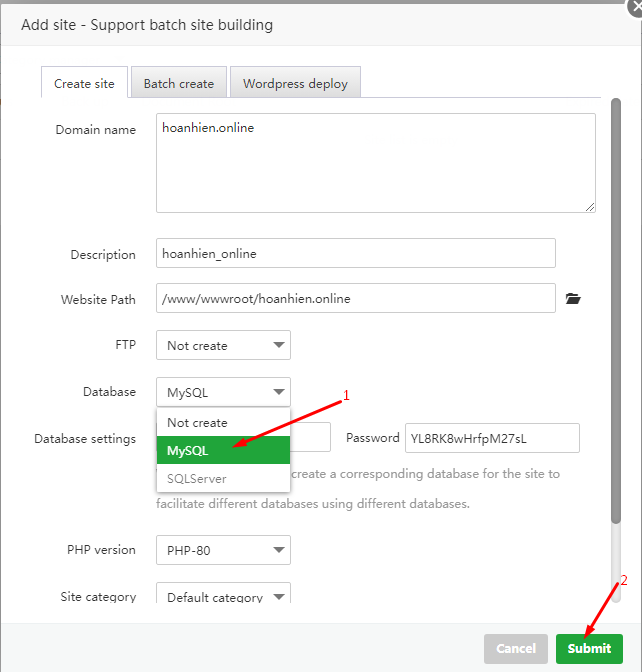Switch to Create site tab

[84, 82]
